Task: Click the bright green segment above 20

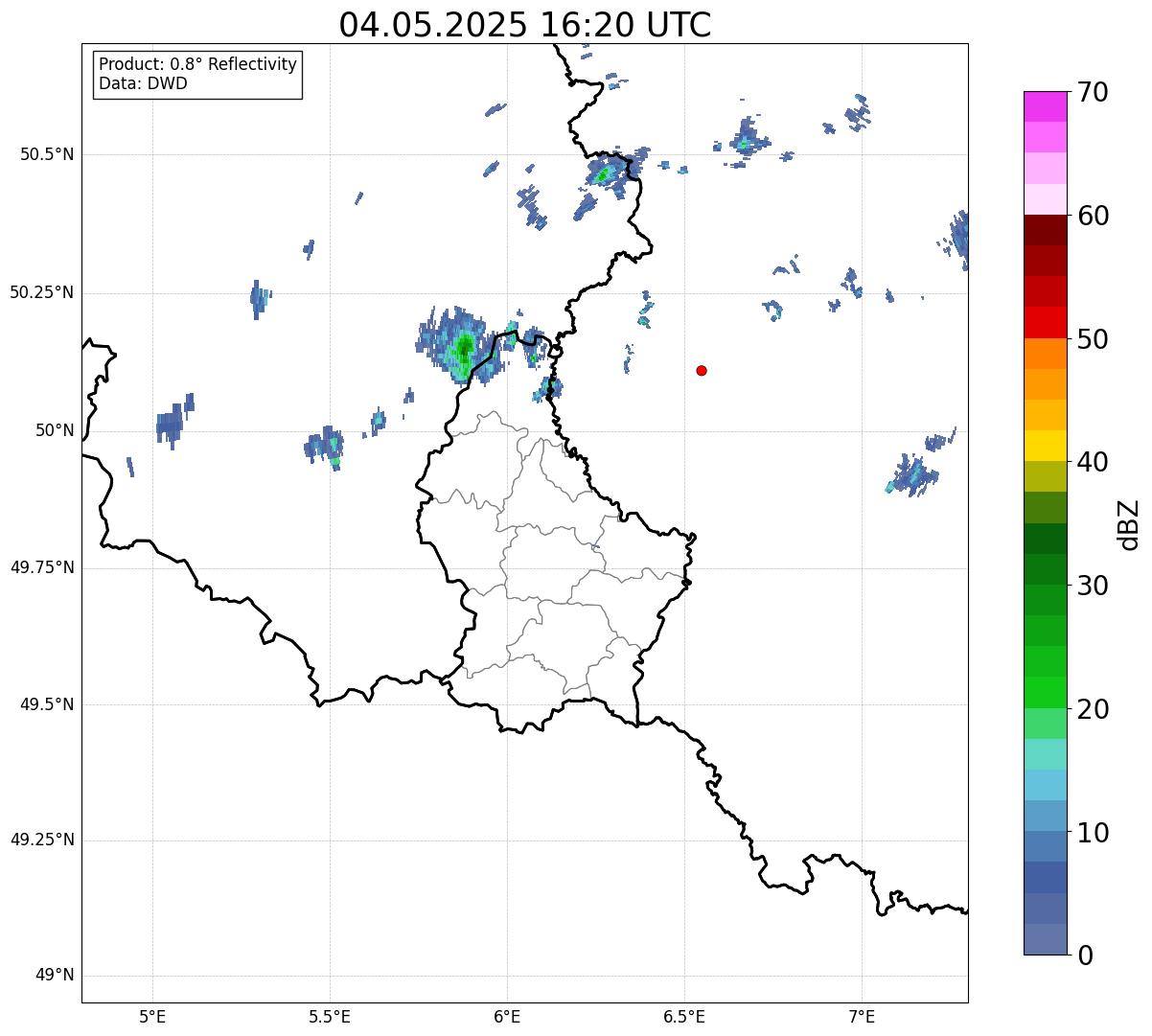Action: [x=1045, y=692]
